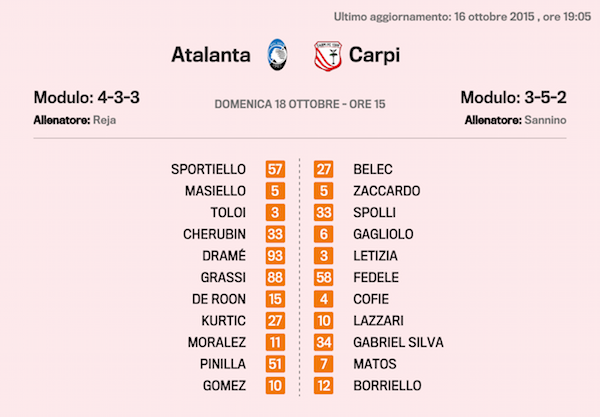Select player name Zaccardo

[x=386, y=191]
